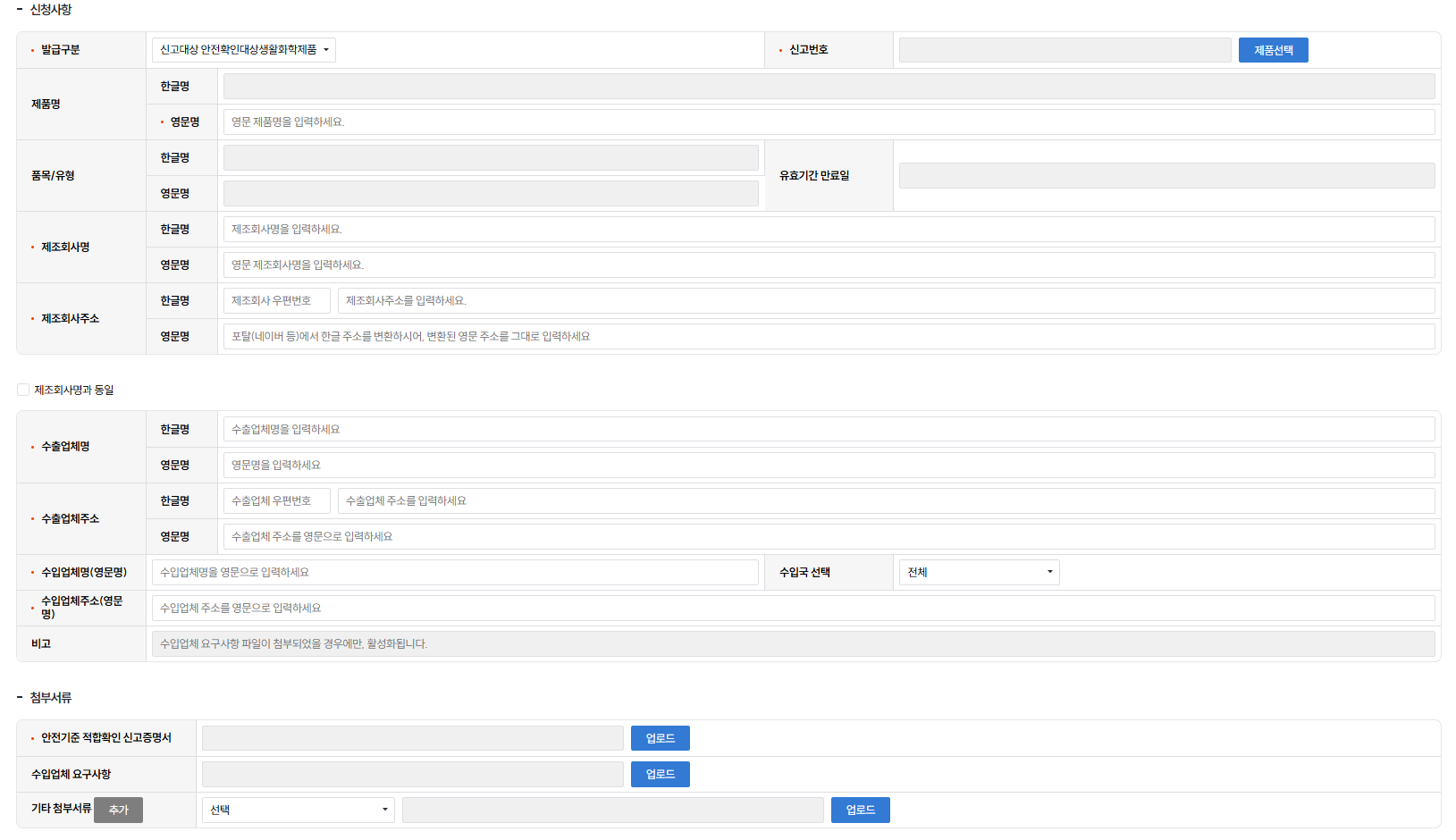Click the 수입업체 요구사항 file field
The width and height of the screenshot is (1456, 840).
tap(412, 774)
